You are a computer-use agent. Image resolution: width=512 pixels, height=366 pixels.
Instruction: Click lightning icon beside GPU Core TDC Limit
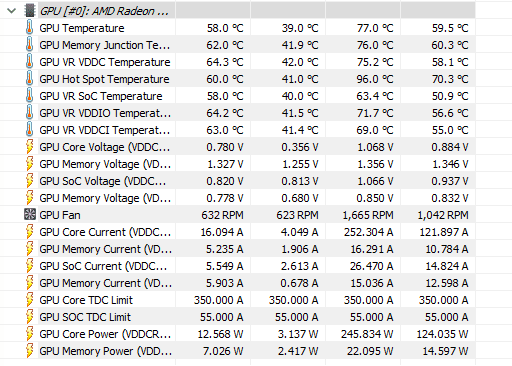(30, 300)
